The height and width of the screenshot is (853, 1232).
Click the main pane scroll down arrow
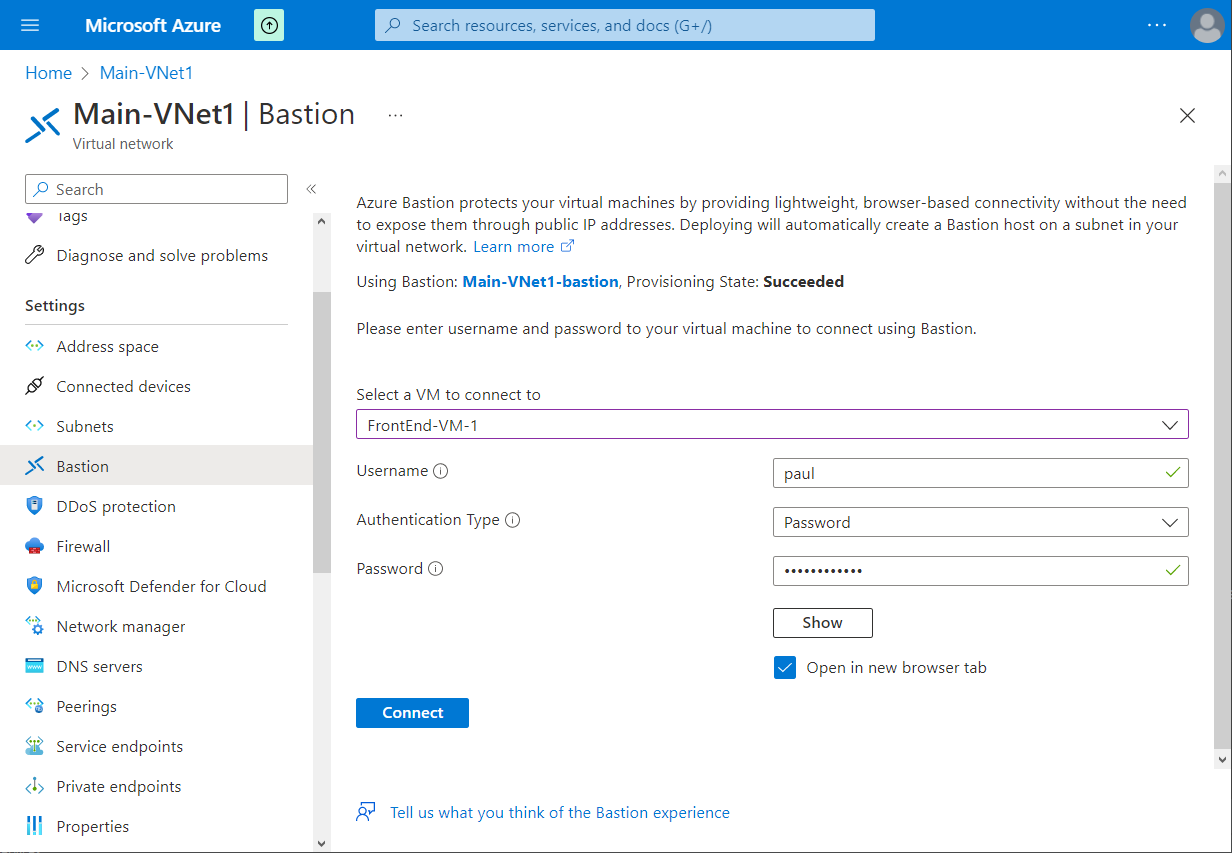(1221, 760)
